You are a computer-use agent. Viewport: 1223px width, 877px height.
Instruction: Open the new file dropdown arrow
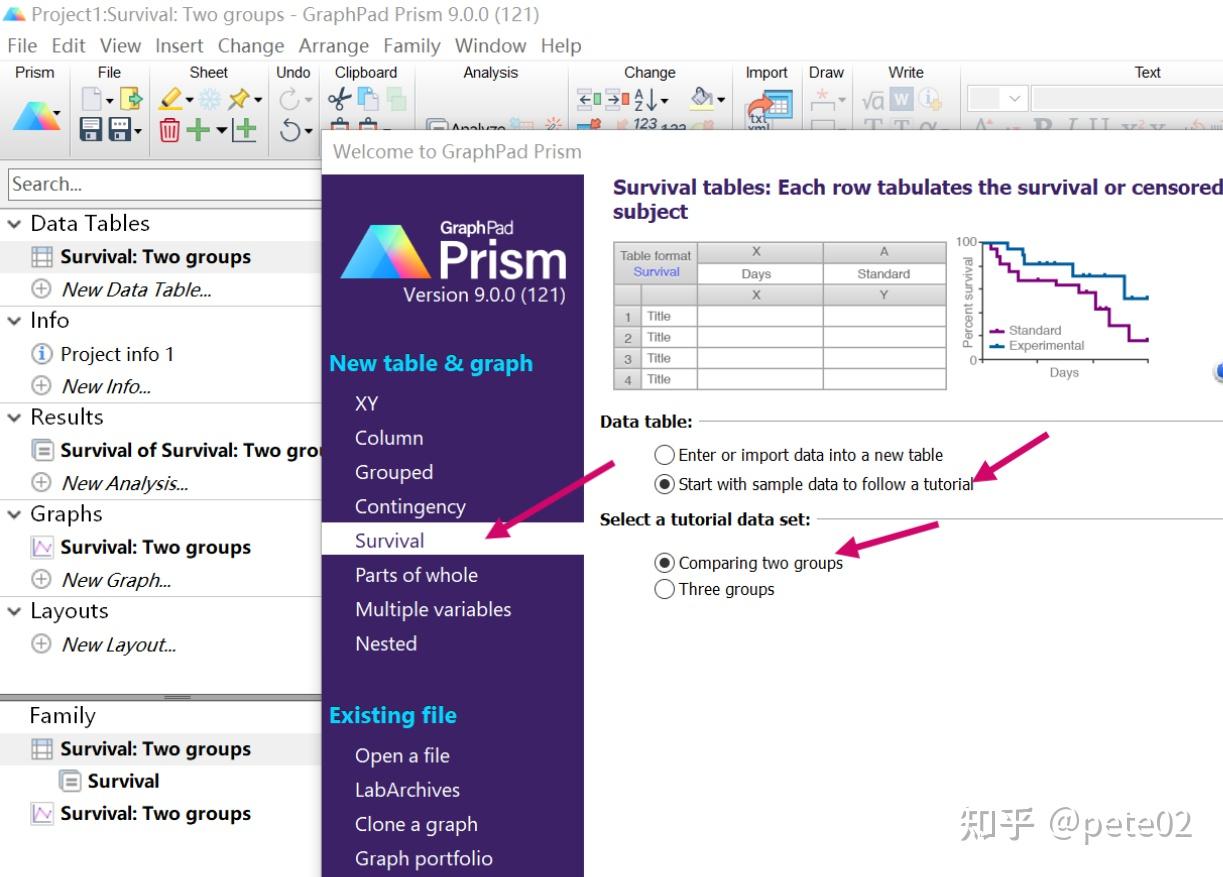(110, 101)
